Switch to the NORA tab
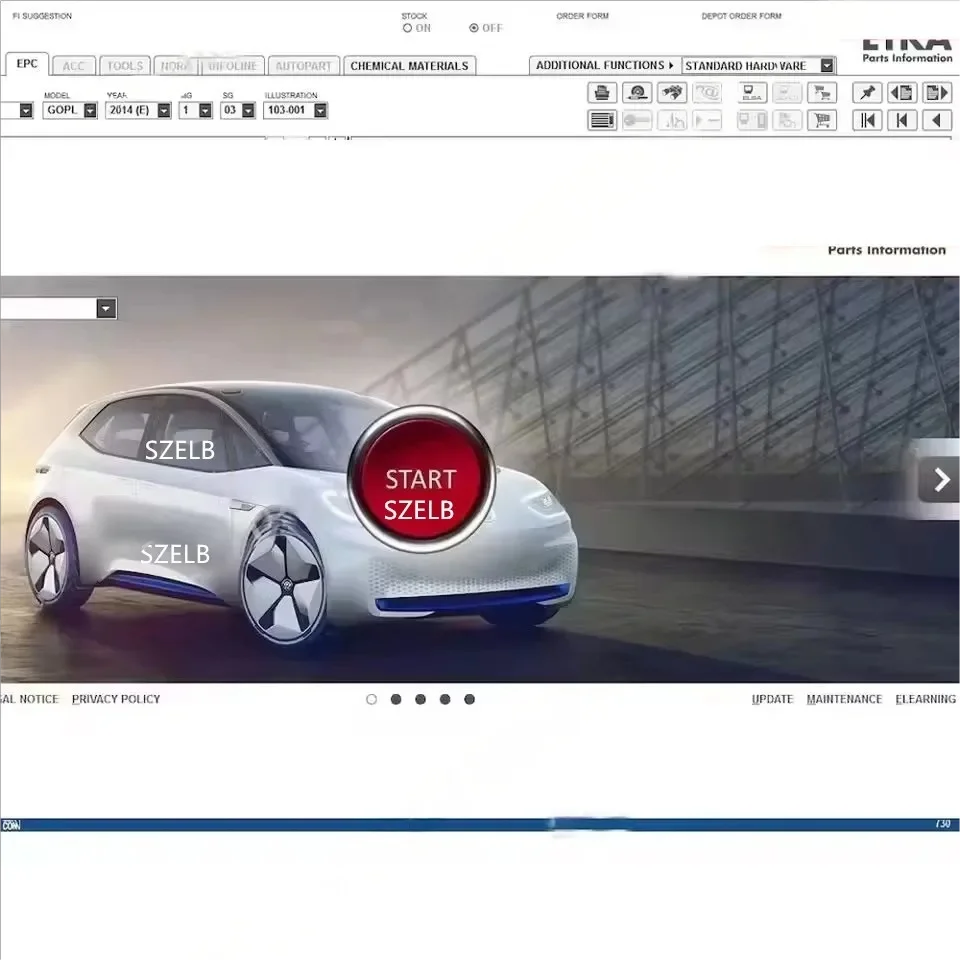Image resolution: width=960 pixels, height=960 pixels. click(x=175, y=66)
